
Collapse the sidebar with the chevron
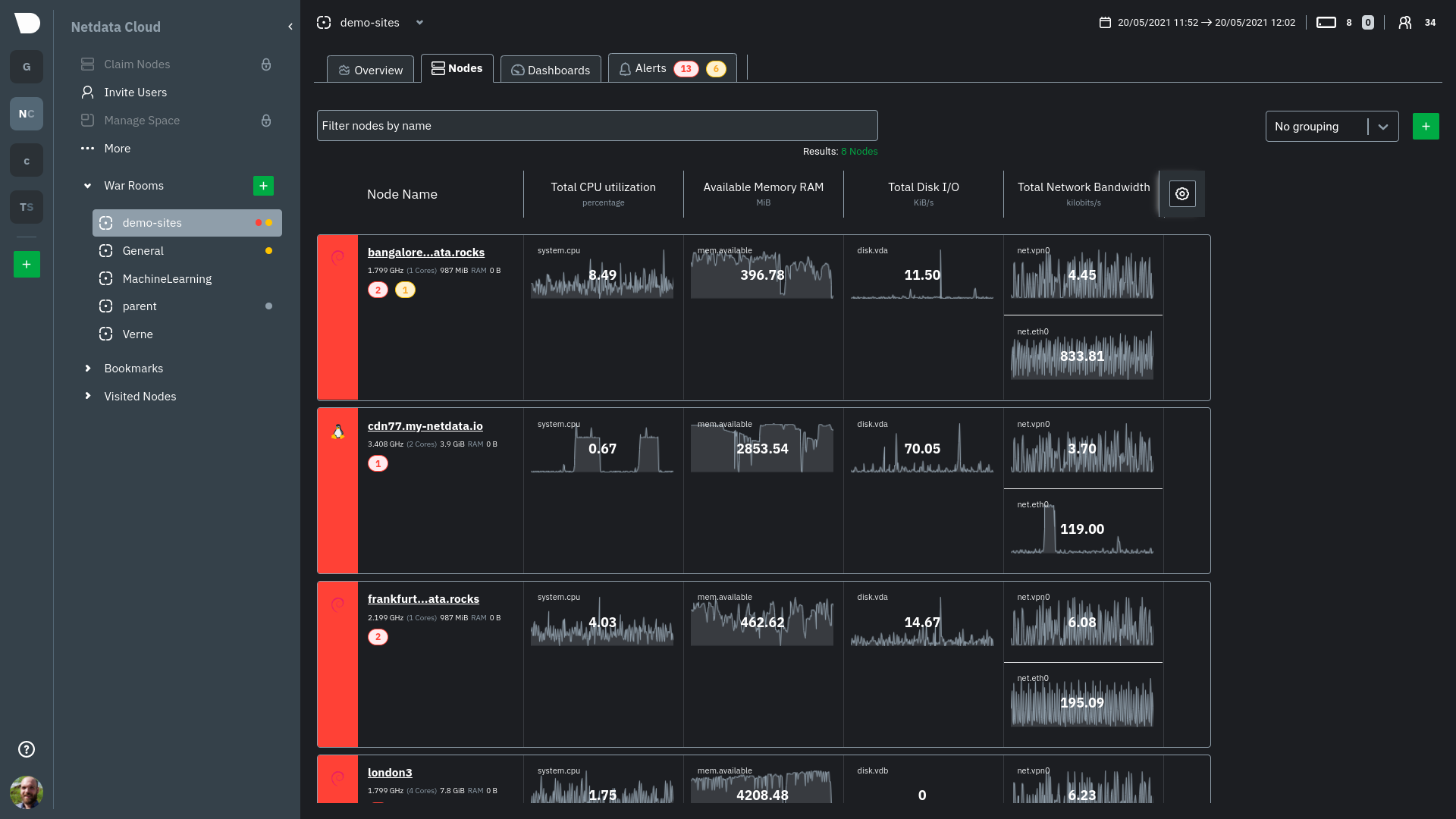click(290, 27)
